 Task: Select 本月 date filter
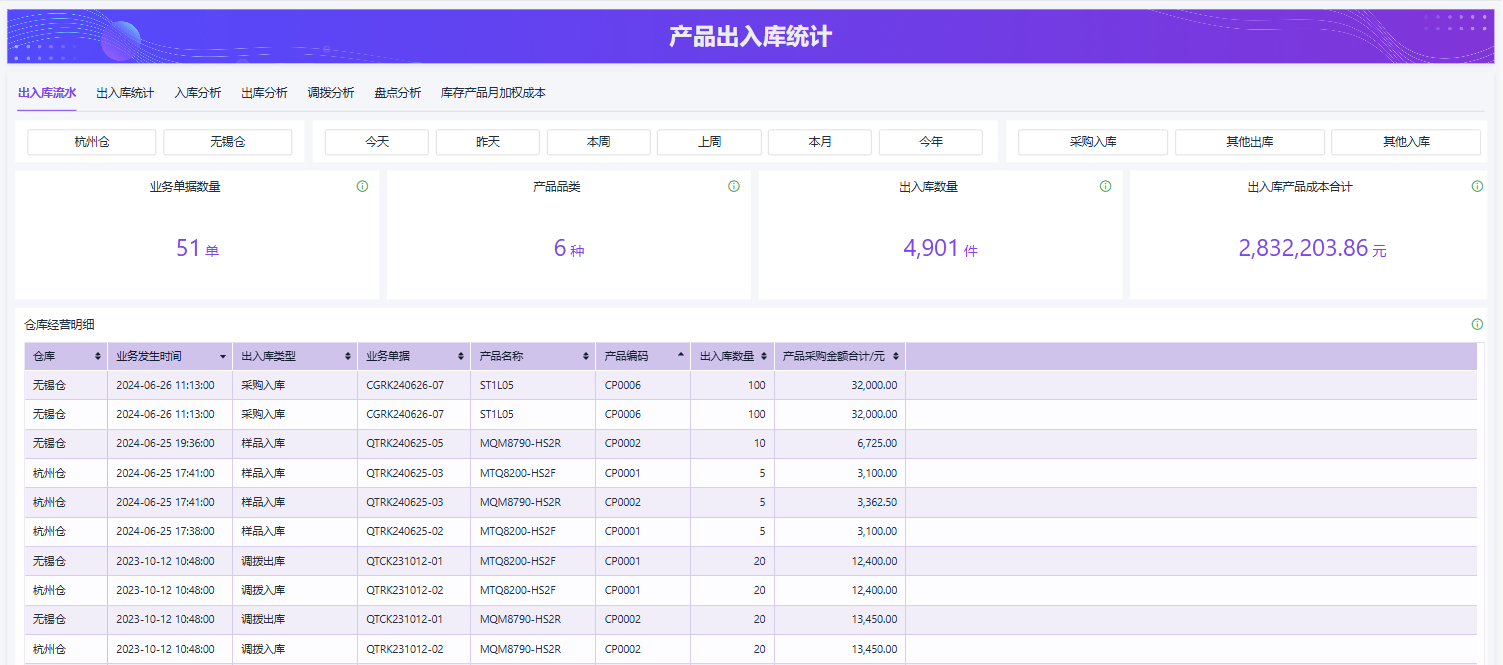[x=820, y=142]
